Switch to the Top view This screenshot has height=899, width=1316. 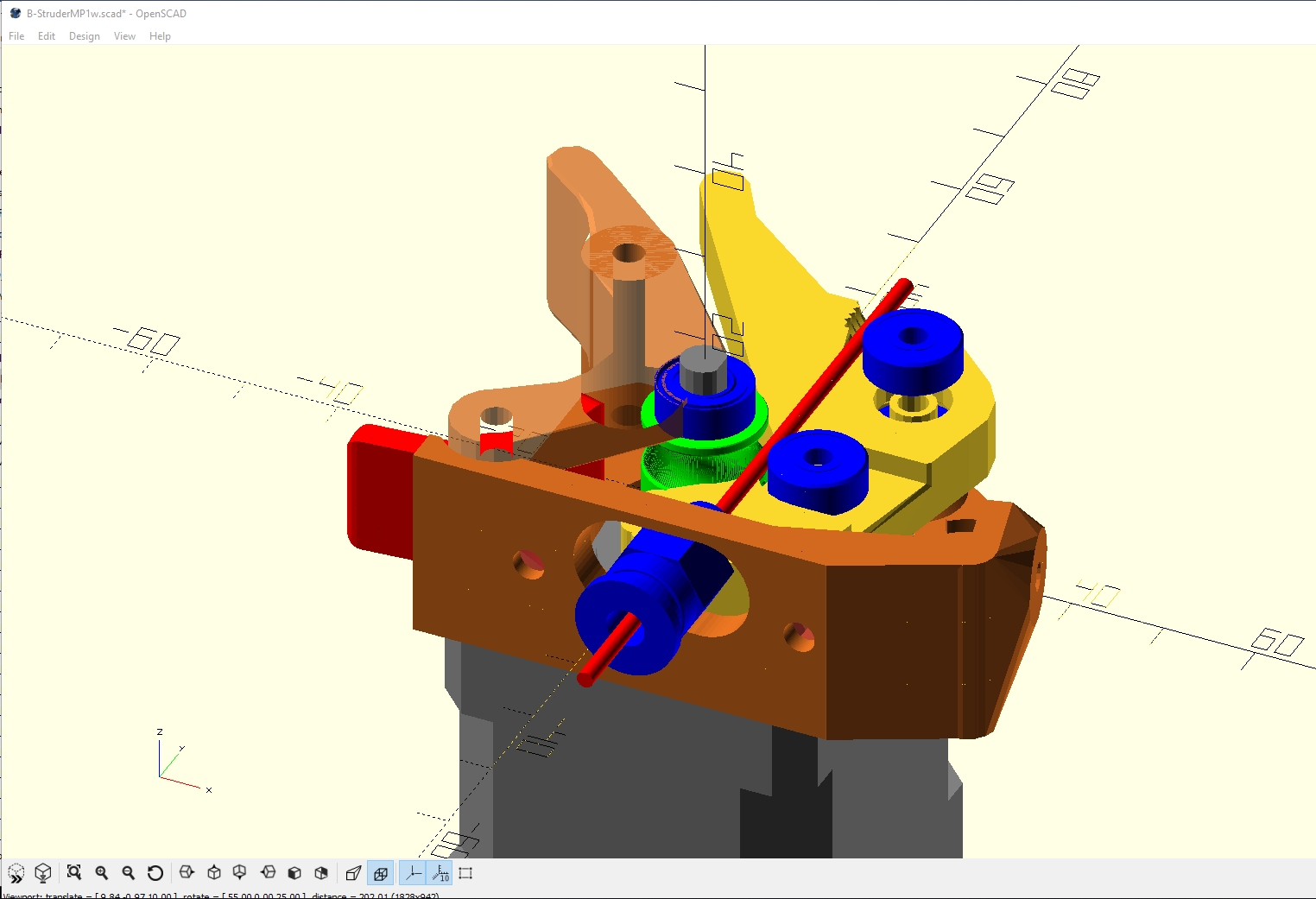point(214,873)
